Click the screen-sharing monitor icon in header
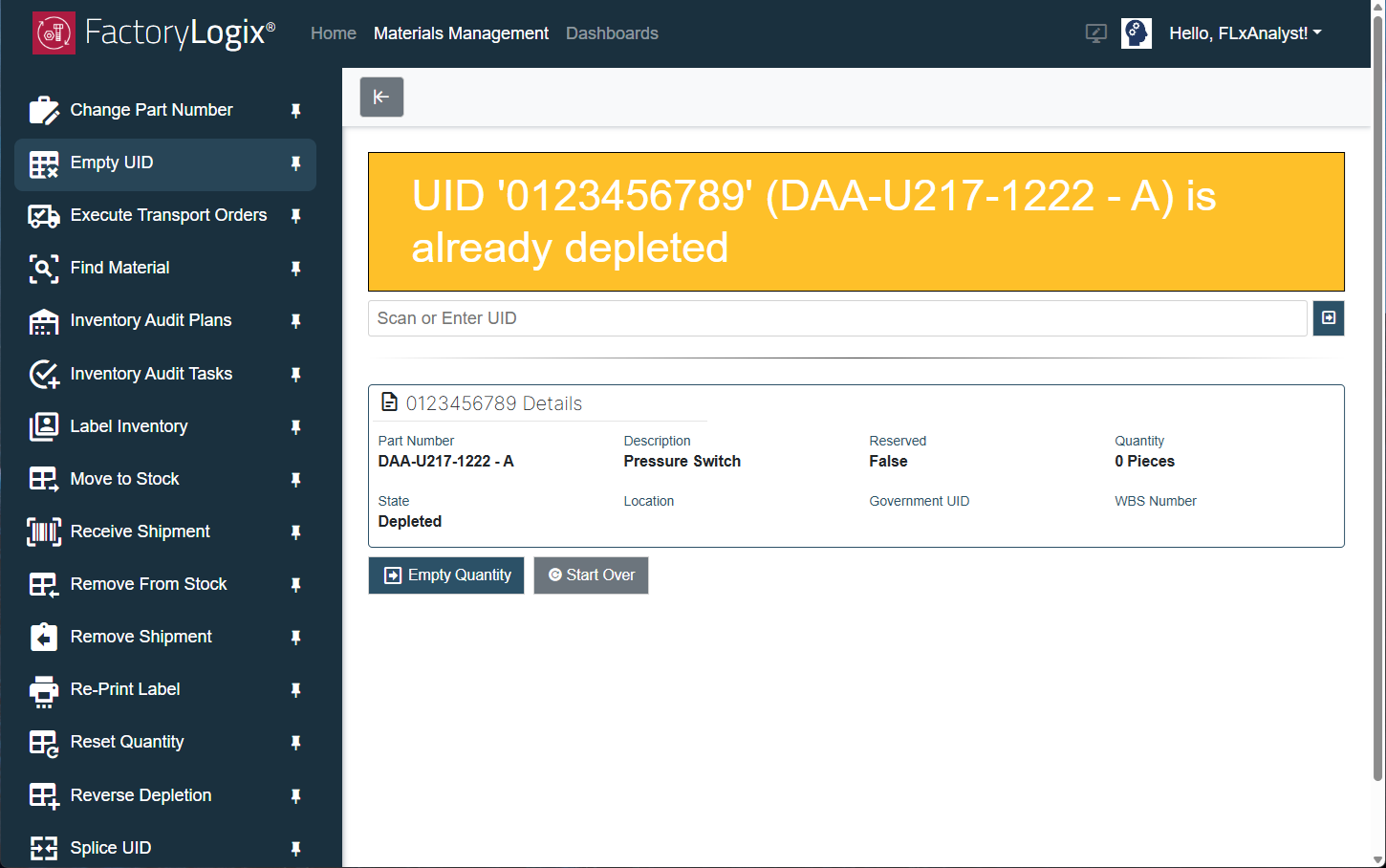Image resolution: width=1386 pixels, height=868 pixels. [x=1095, y=33]
